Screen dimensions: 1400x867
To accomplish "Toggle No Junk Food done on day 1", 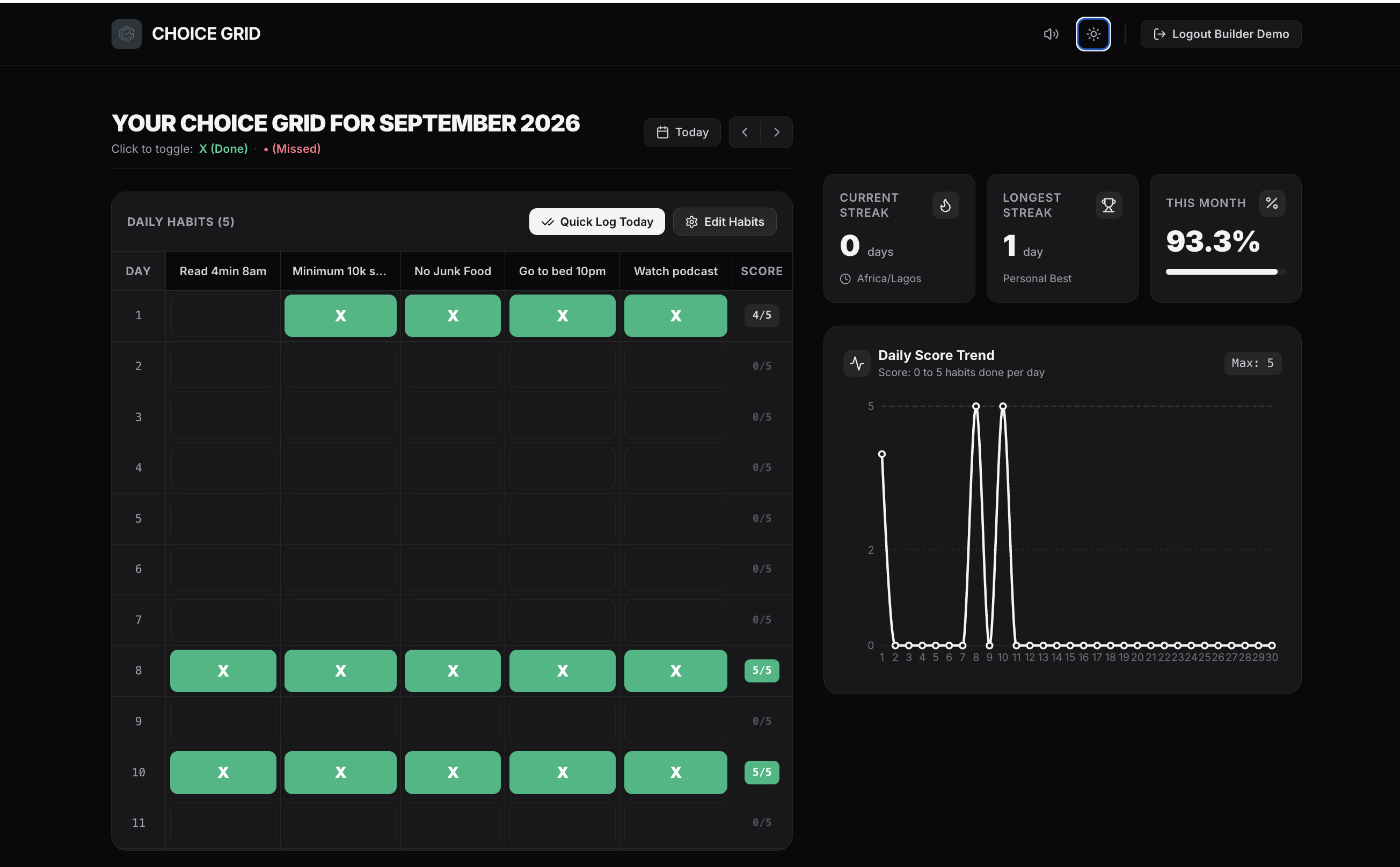I will [452, 316].
